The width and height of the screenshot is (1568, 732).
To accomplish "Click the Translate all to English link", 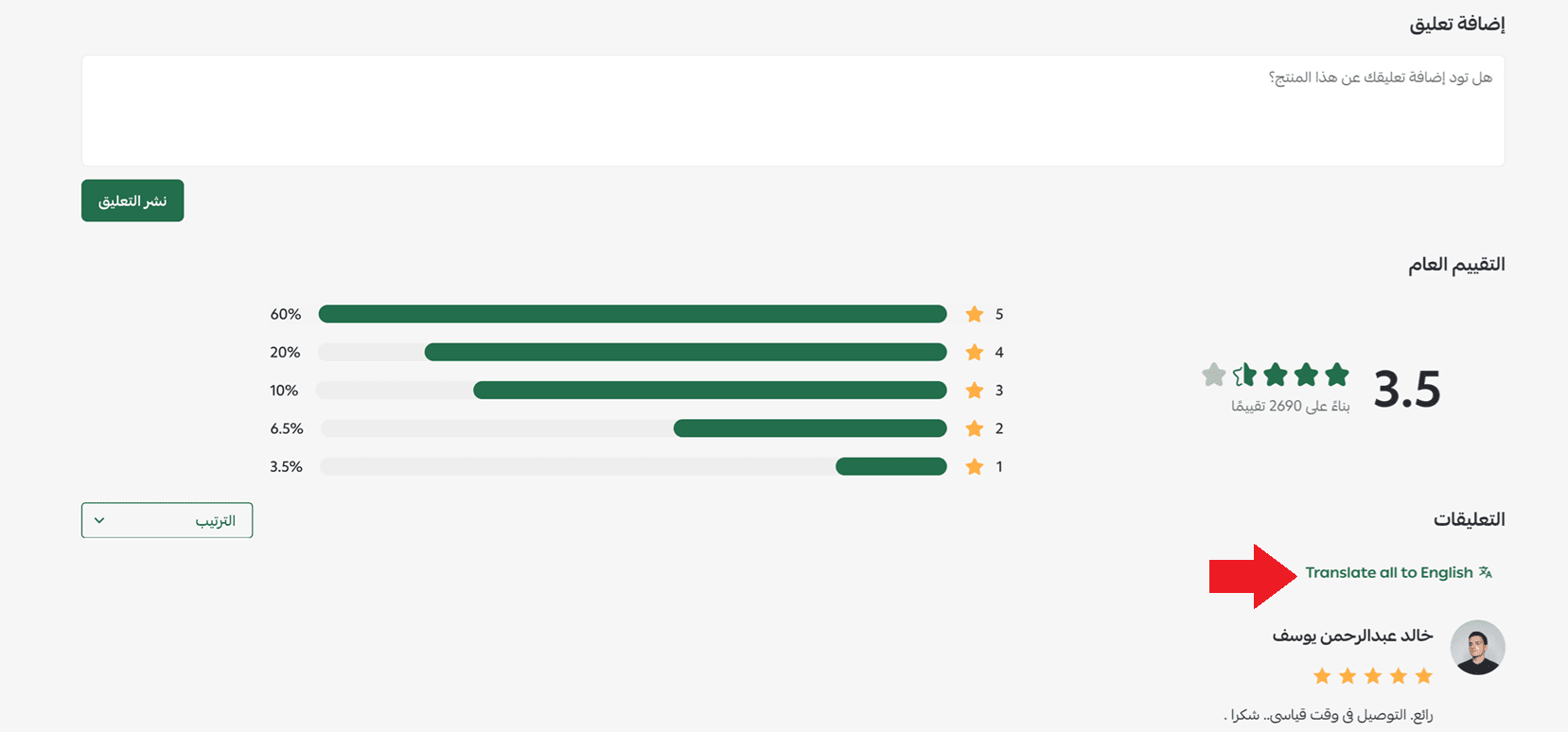I will pyautogui.click(x=1388, y=572).
